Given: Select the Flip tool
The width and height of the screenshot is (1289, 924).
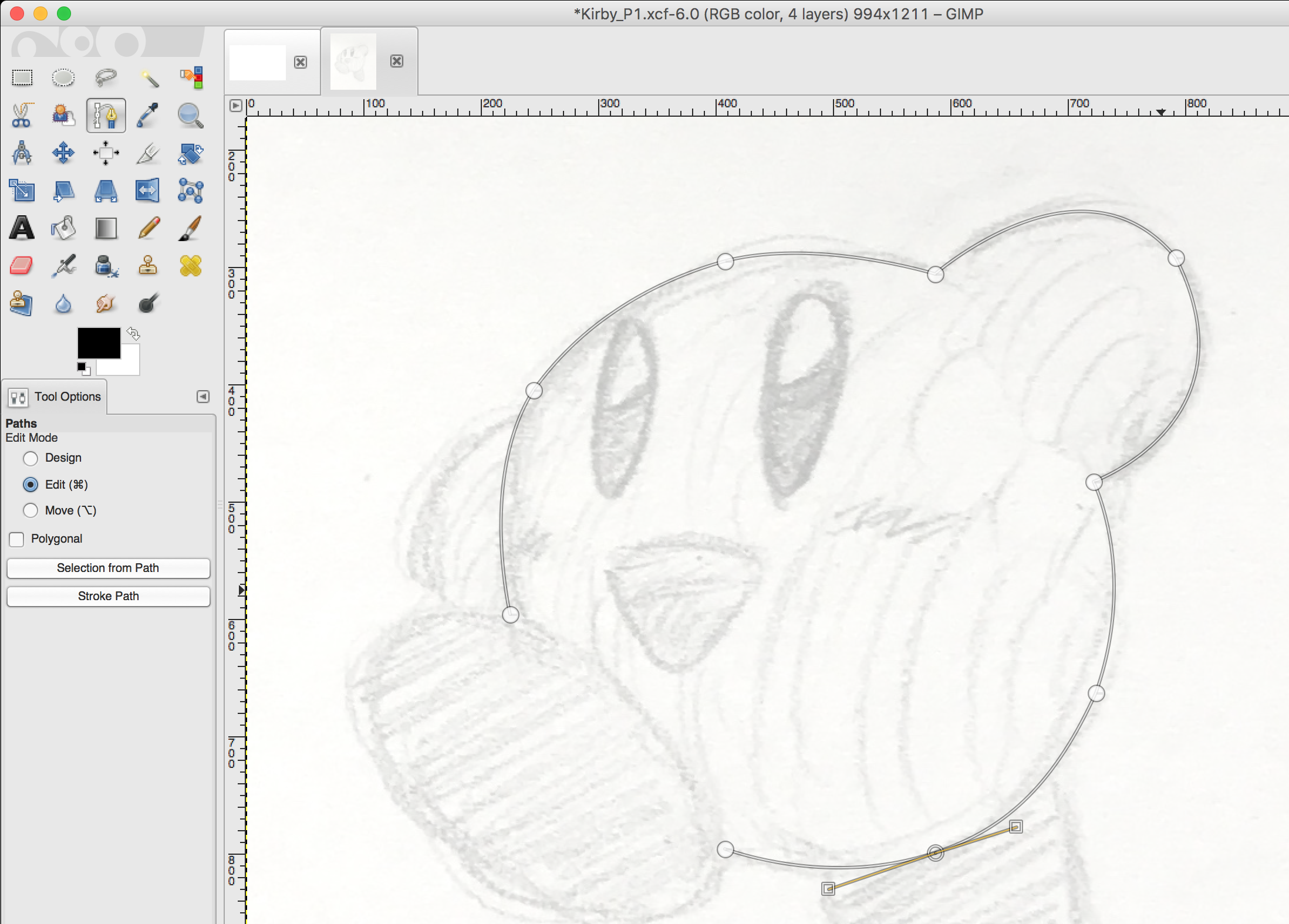Looking at the screenshot, I should click(149, 191).
